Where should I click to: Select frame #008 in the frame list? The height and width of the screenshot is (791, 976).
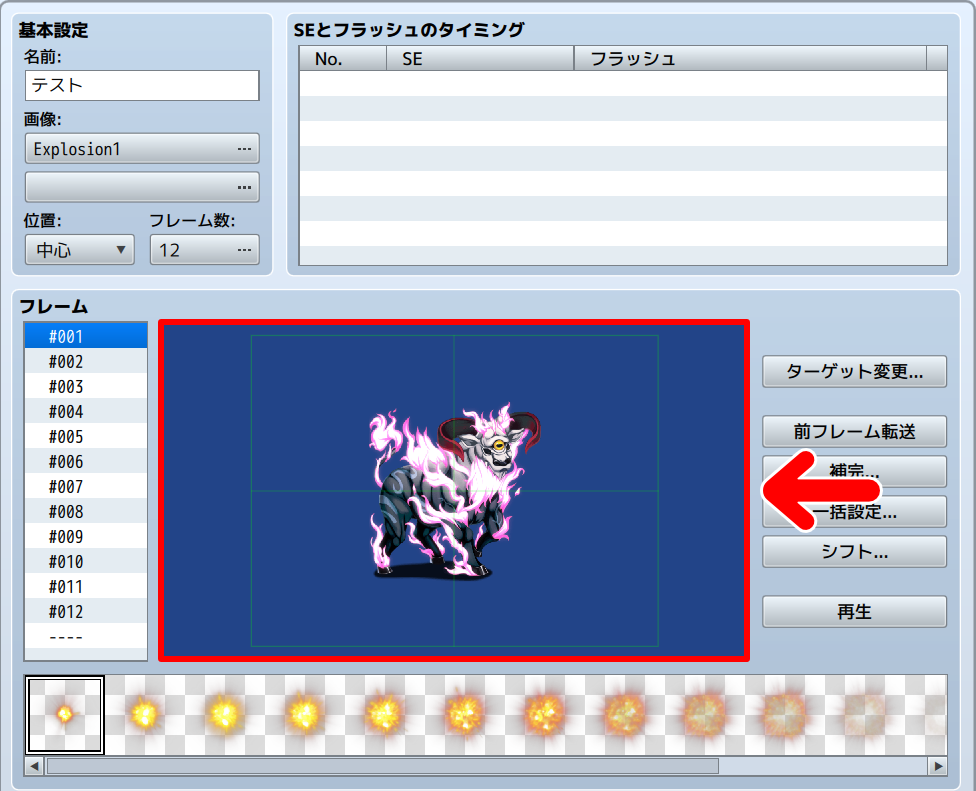[86, 512]
